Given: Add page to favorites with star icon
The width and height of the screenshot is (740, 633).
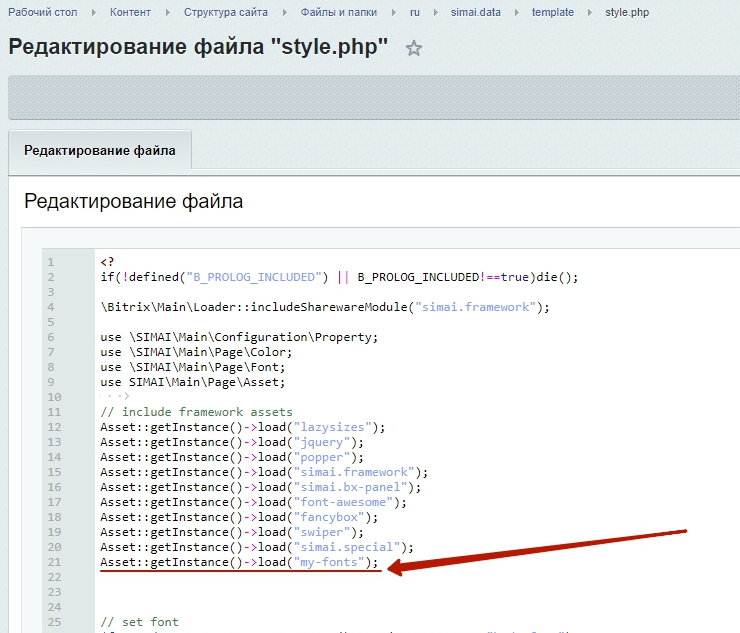Looking at the screenshot, I should point(414,49).
